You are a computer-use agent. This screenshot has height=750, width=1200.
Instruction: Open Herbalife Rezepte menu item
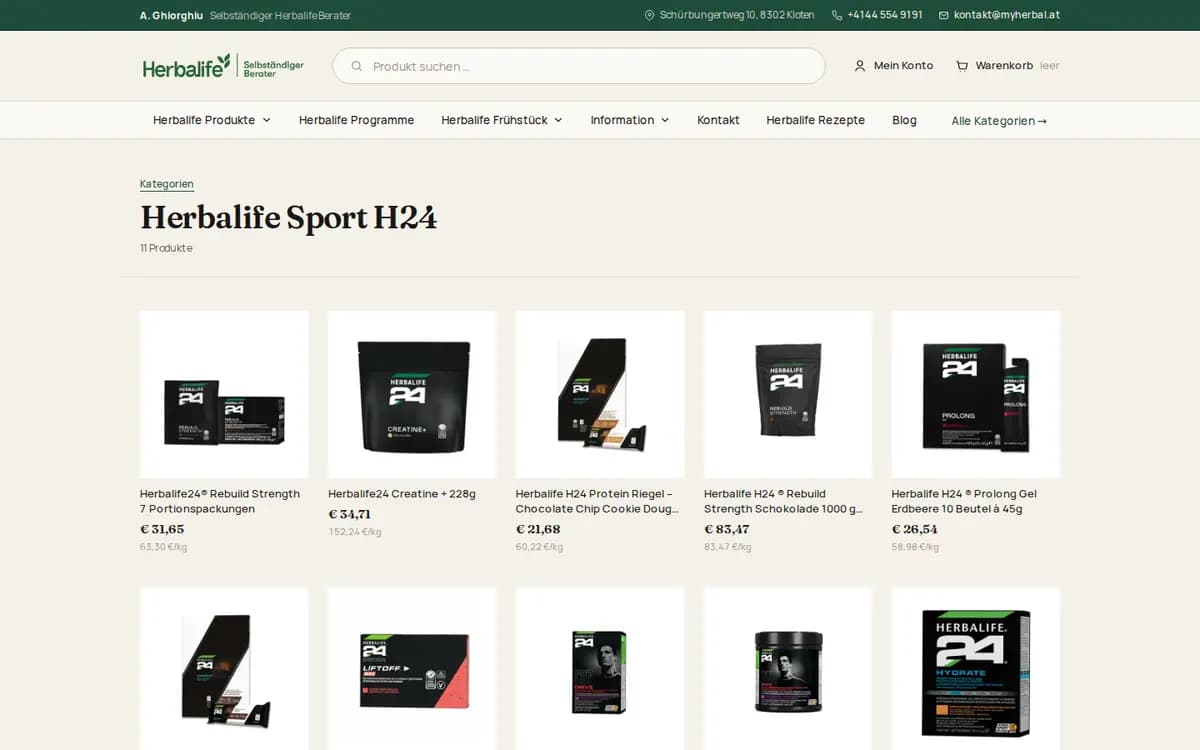click(816, 120)
